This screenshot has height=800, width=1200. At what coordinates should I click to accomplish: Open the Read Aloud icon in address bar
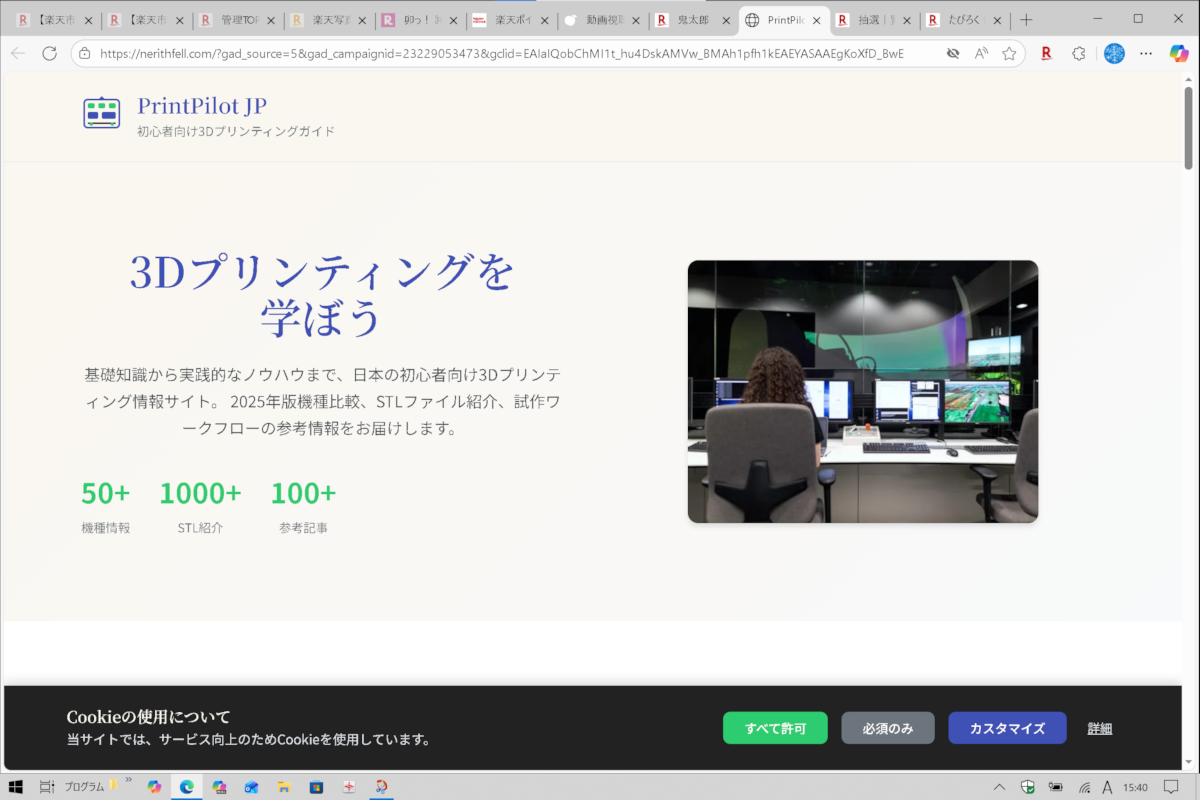[981, 53]
